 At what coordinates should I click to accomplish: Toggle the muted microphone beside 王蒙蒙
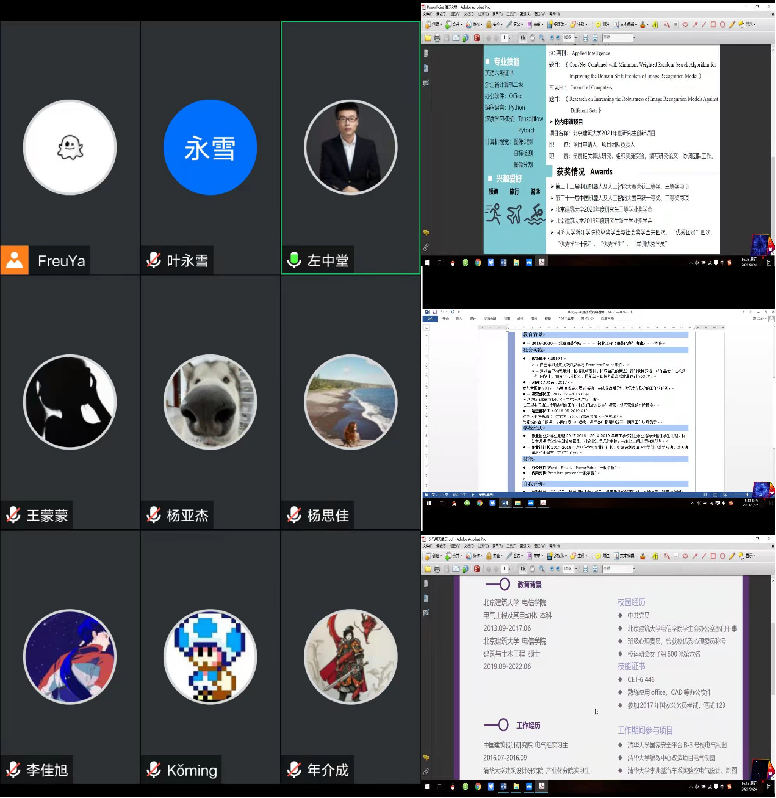13,515
